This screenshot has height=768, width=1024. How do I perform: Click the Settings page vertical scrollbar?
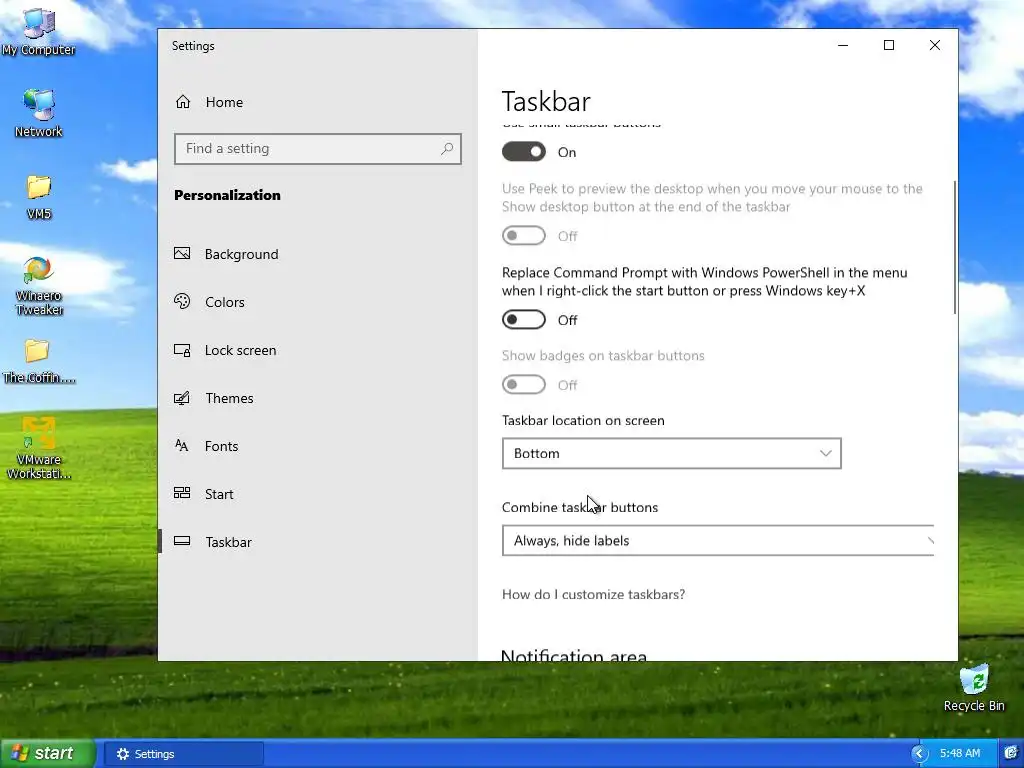[955, 248]
